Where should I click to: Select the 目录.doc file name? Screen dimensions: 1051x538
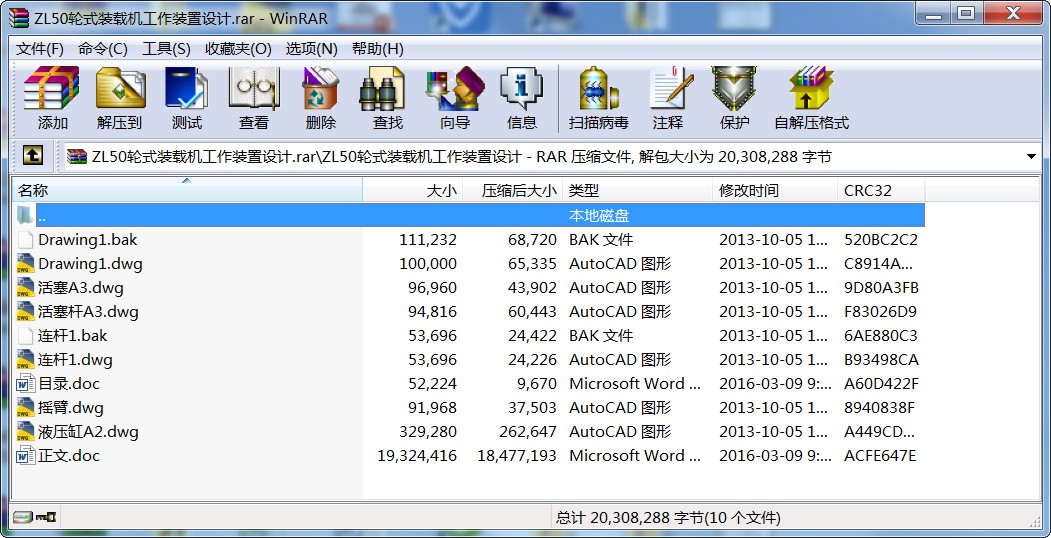point(69,384)
